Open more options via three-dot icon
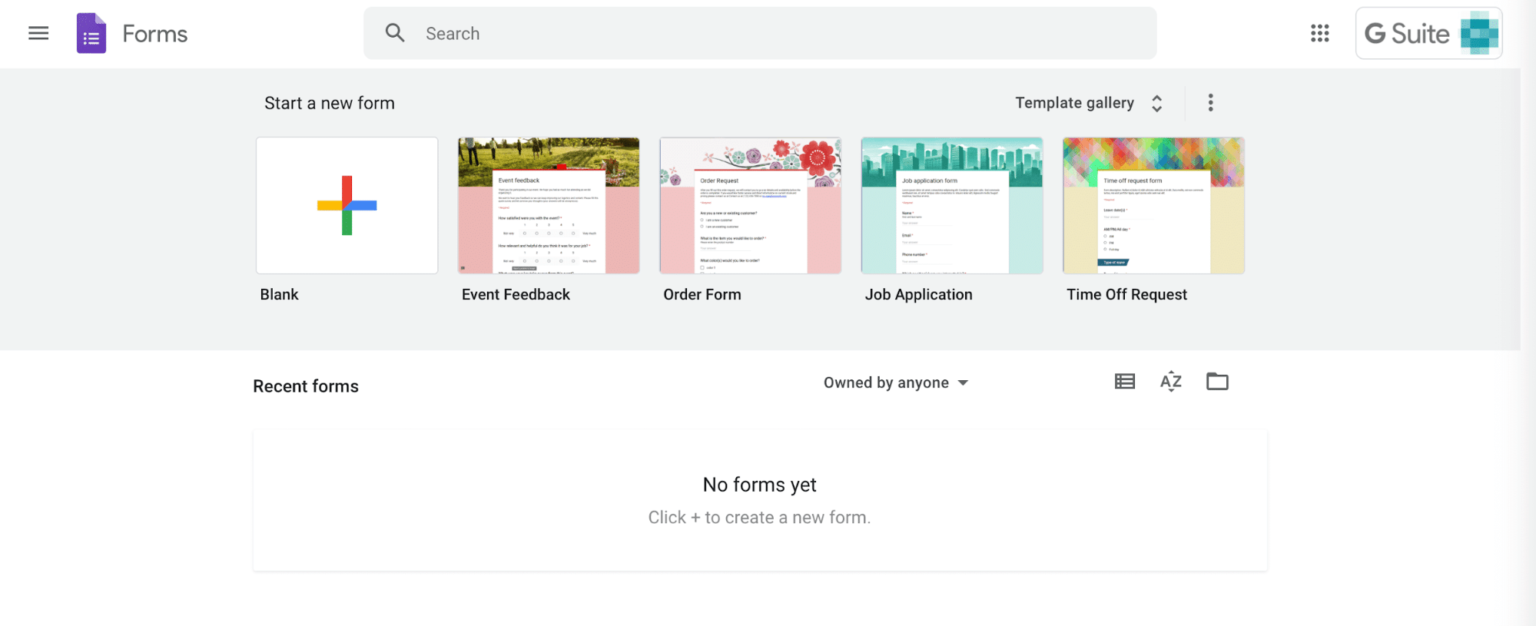Image resolution: width=1536 pixels, height=626 pixels. click(x=1210, y=102)
